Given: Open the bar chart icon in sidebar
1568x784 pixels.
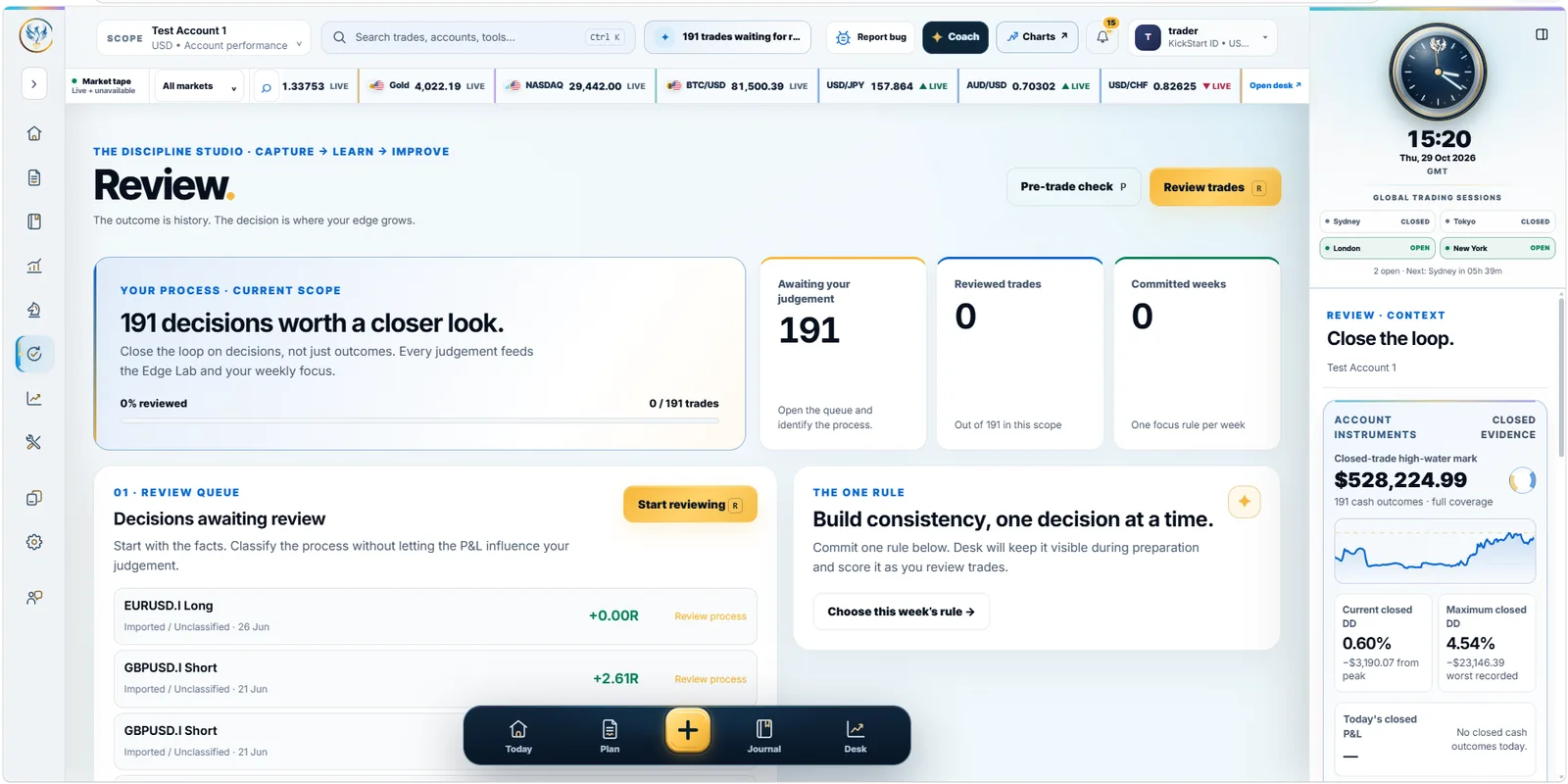Looking at the screenshot, I should pyautogui.click(x=34, y=266).
